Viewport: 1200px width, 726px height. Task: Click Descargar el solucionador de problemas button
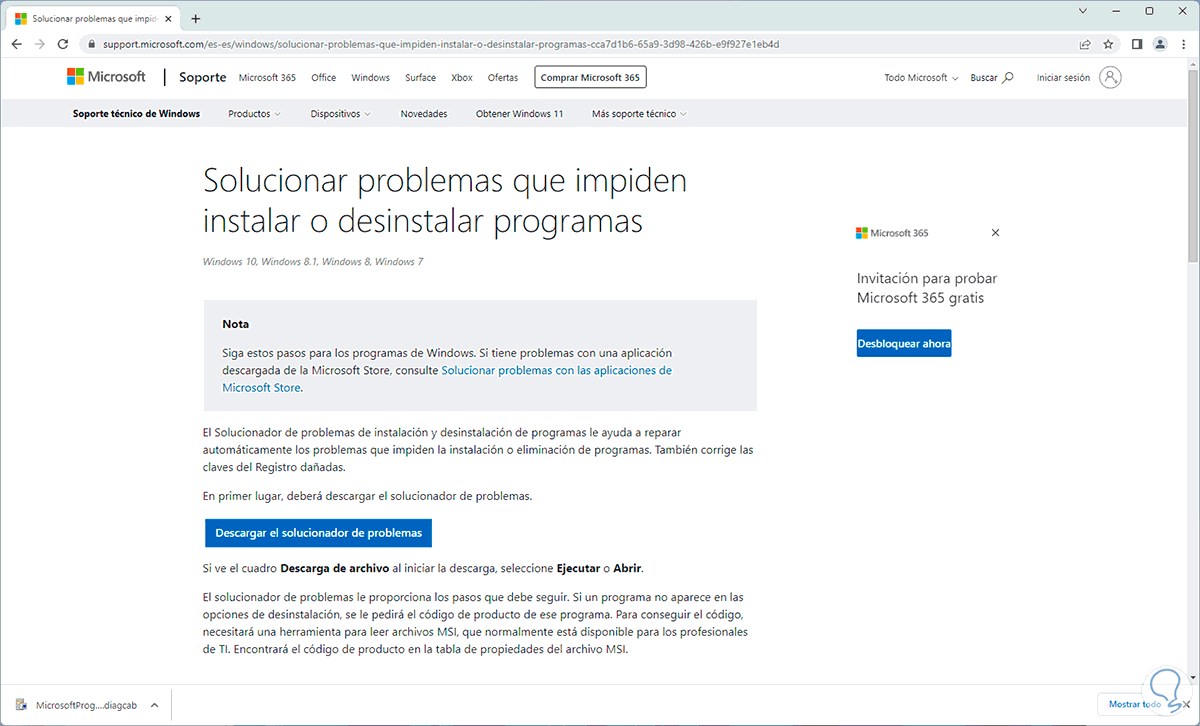tap(318, 533)
